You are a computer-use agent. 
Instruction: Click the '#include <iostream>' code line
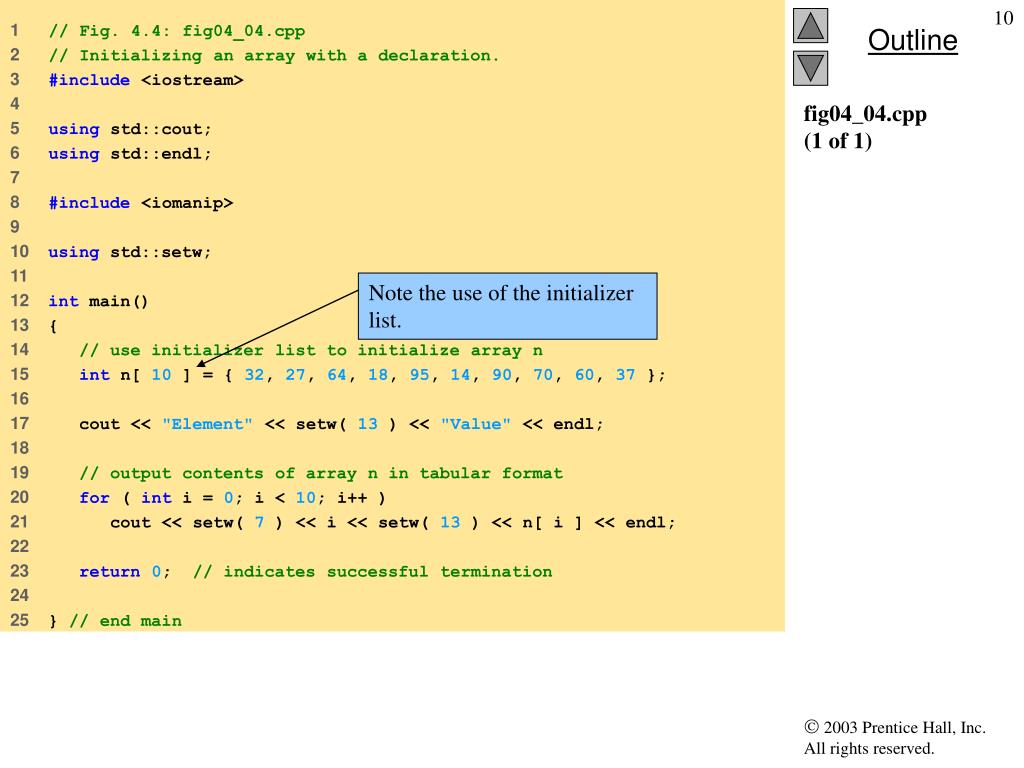click(146, 80)
